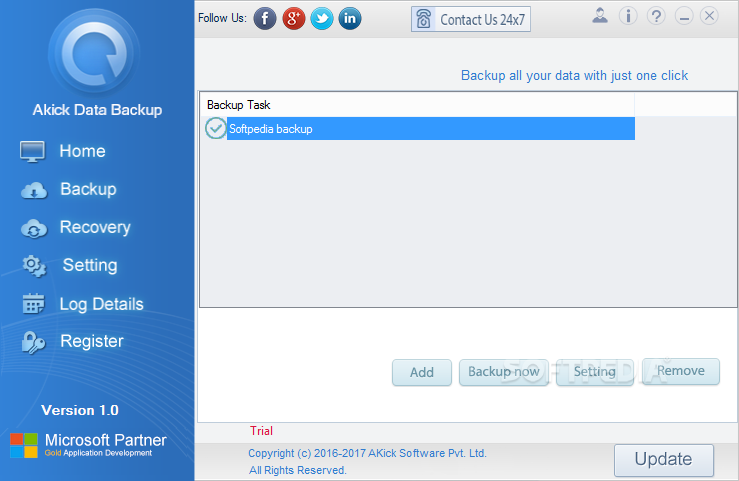Viewport: 739px width, 481px height.
Task: Select the Softpedia backup task row
Action: pyautogui.click(x=431, y=129)
